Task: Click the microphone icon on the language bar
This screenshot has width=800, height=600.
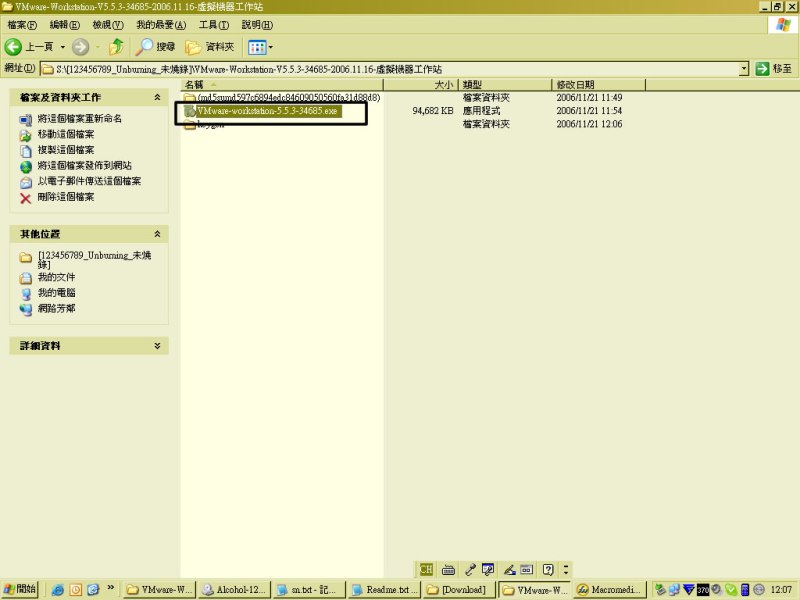Action: pyautogui.click(x=470, y=569)
